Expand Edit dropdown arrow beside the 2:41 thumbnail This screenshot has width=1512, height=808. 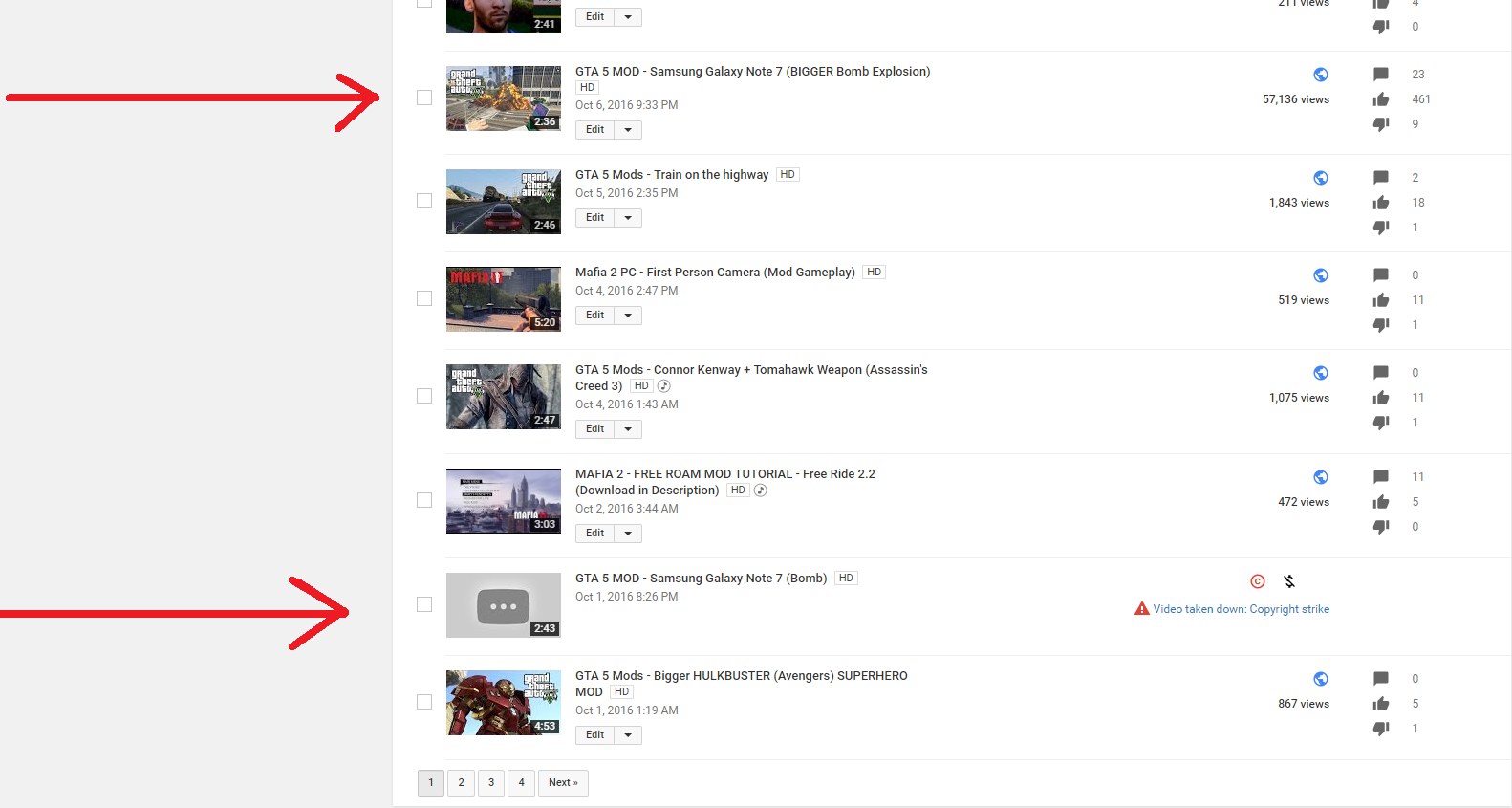pos(628,17)
